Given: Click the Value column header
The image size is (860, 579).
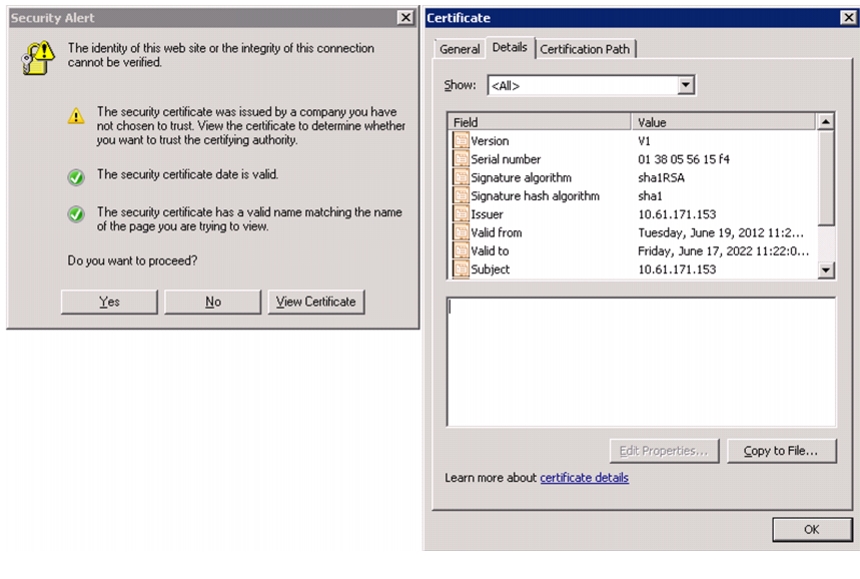Looking at the screenshot, I should point(723,122).
